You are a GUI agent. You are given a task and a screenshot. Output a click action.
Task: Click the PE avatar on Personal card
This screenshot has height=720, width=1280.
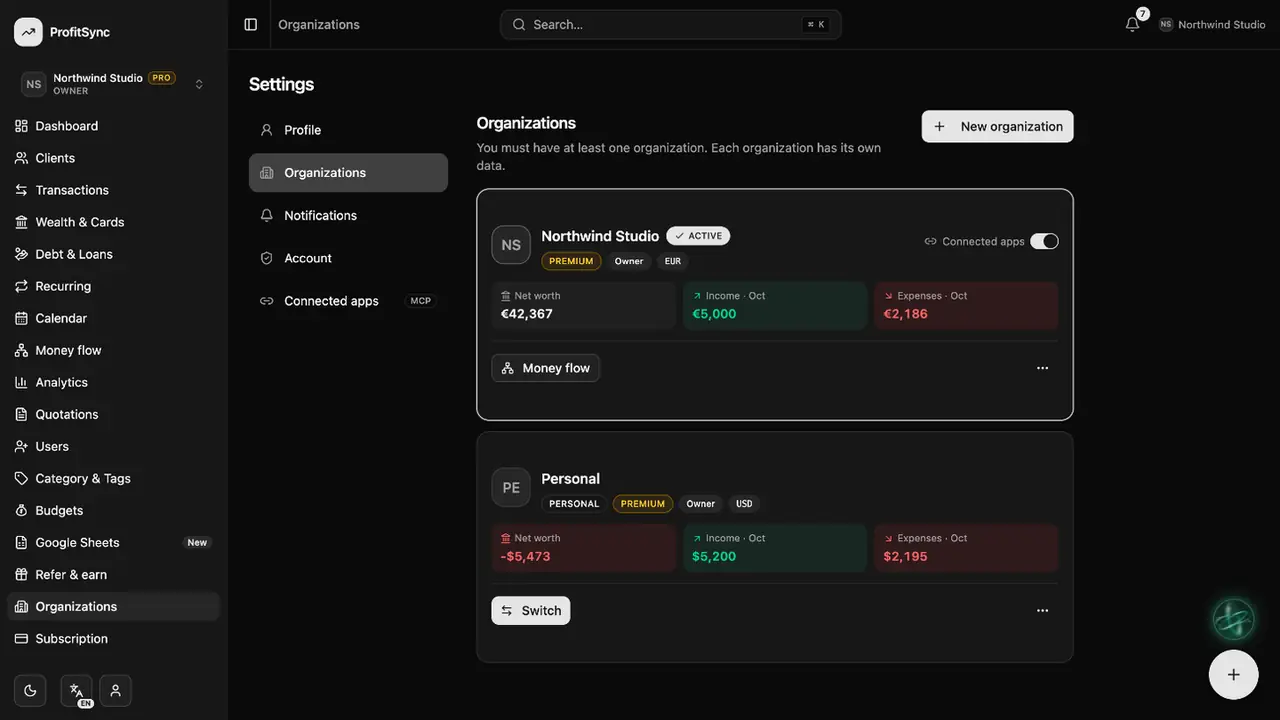pos(511,488)
